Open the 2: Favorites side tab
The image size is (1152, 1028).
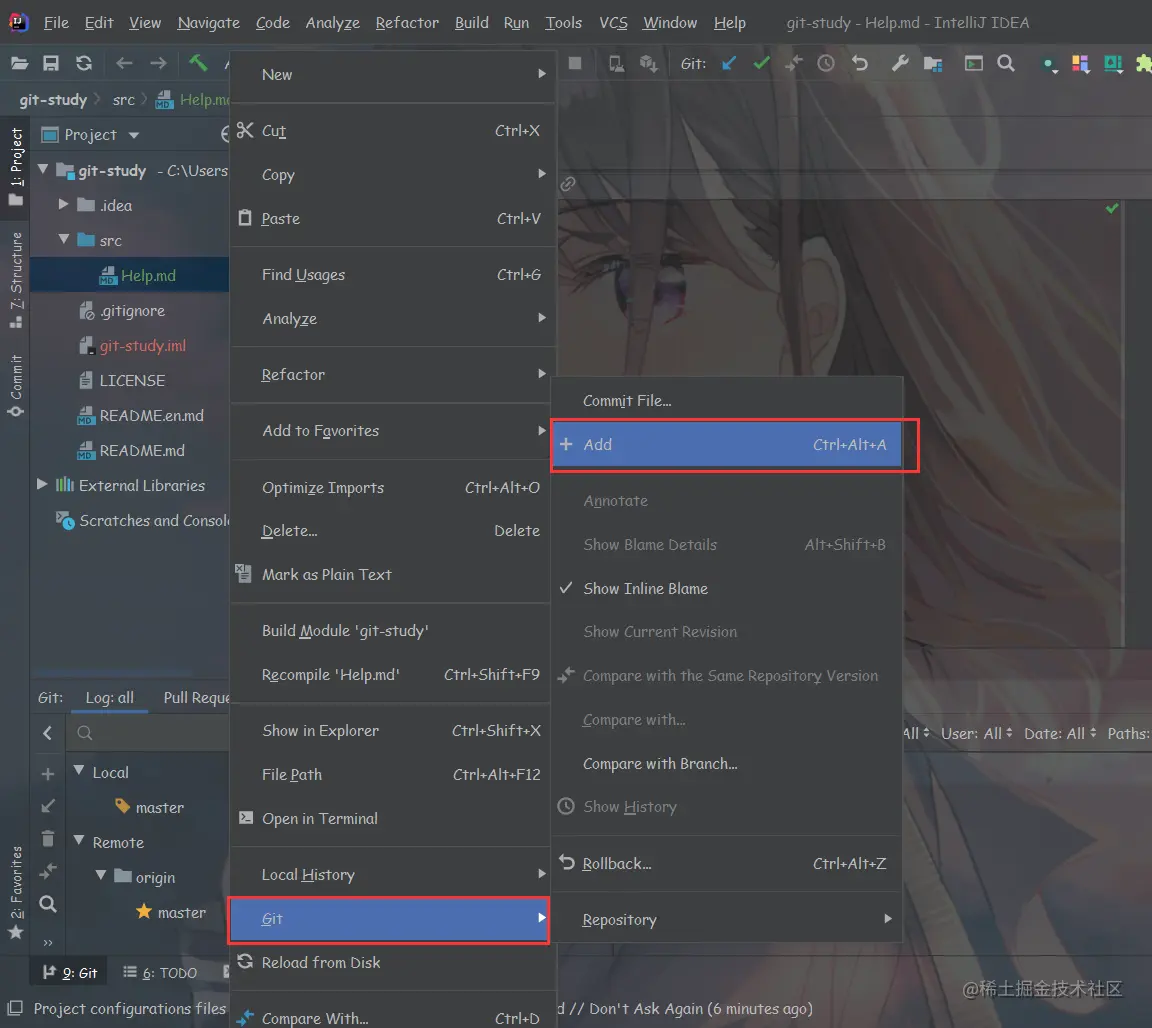[15, 892]
